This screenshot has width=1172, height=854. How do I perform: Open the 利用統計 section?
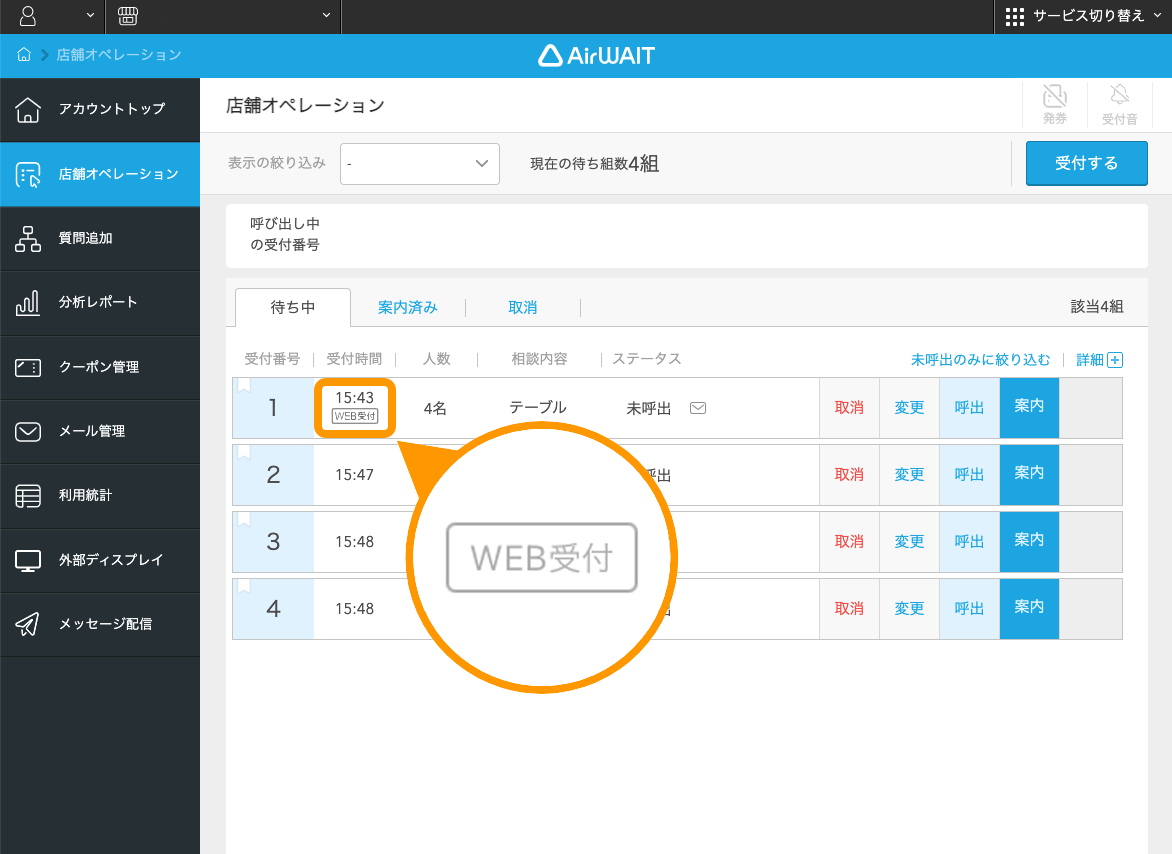(x=100, y=496)
